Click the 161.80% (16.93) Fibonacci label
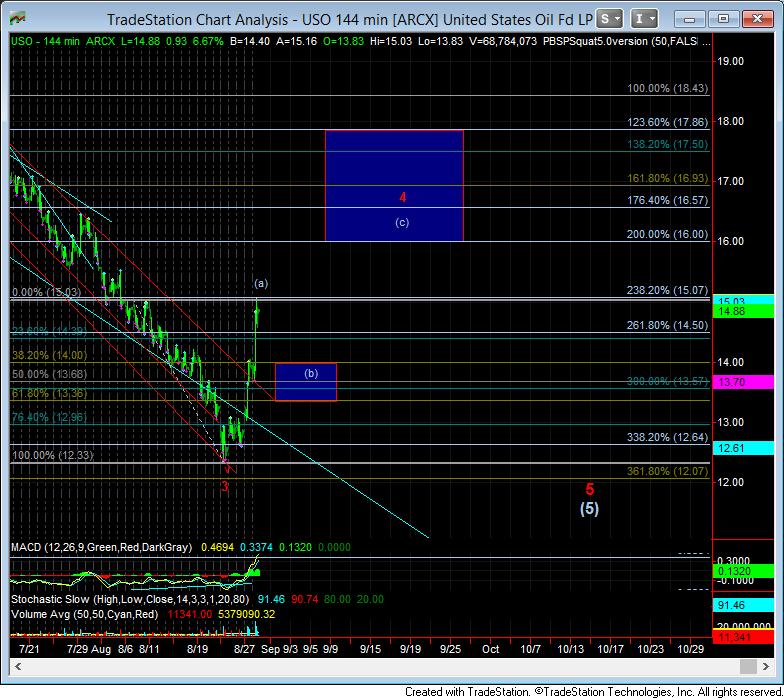This screenshot has width=784, height=698. tap(668, 178)
